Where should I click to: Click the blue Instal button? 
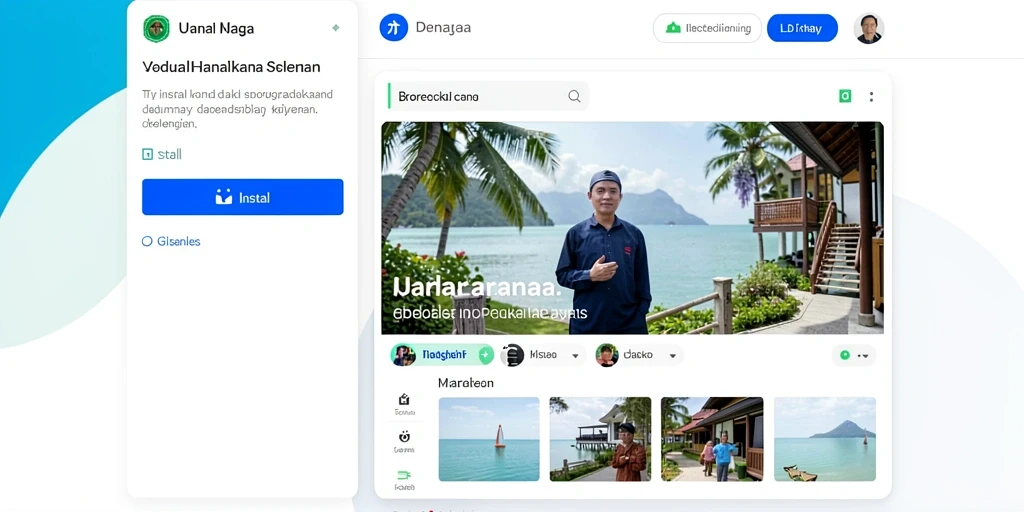(x=242, y=197)
